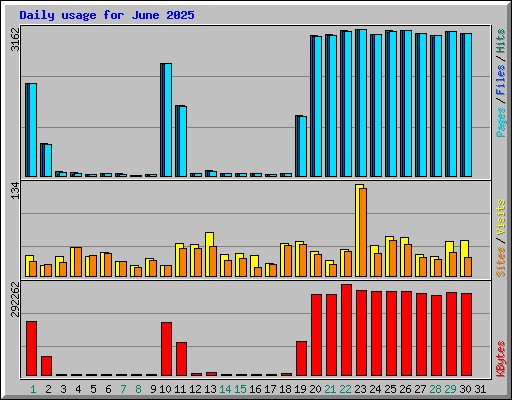
Task: Click the tallest red KBytes bar, day 22
Action: (x=346, y=330)
